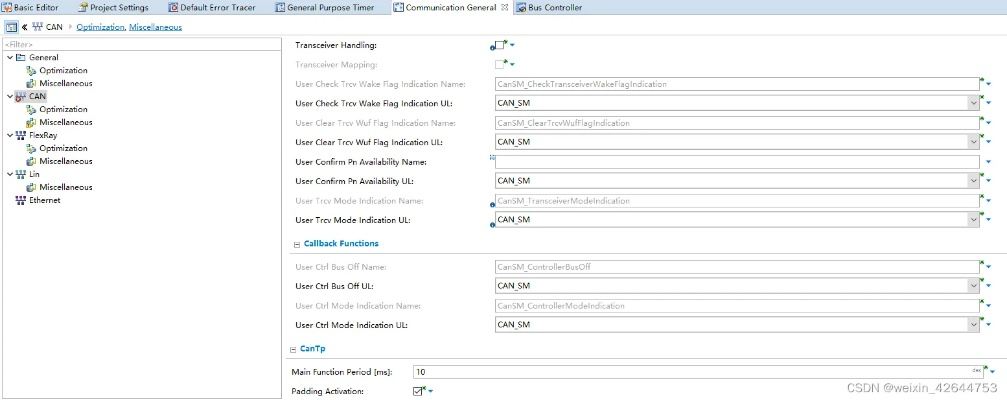
Task: Enable the Transceiver Handling checkbox
Action: 500,45
